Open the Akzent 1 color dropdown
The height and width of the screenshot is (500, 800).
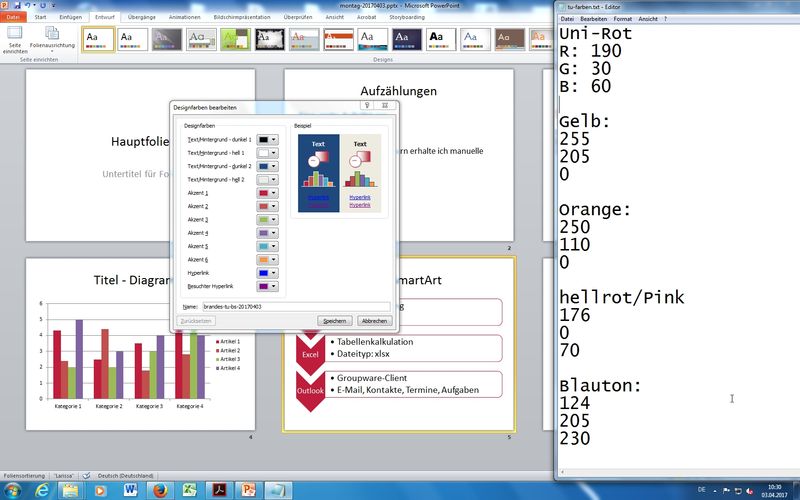[x=268, y=192]
